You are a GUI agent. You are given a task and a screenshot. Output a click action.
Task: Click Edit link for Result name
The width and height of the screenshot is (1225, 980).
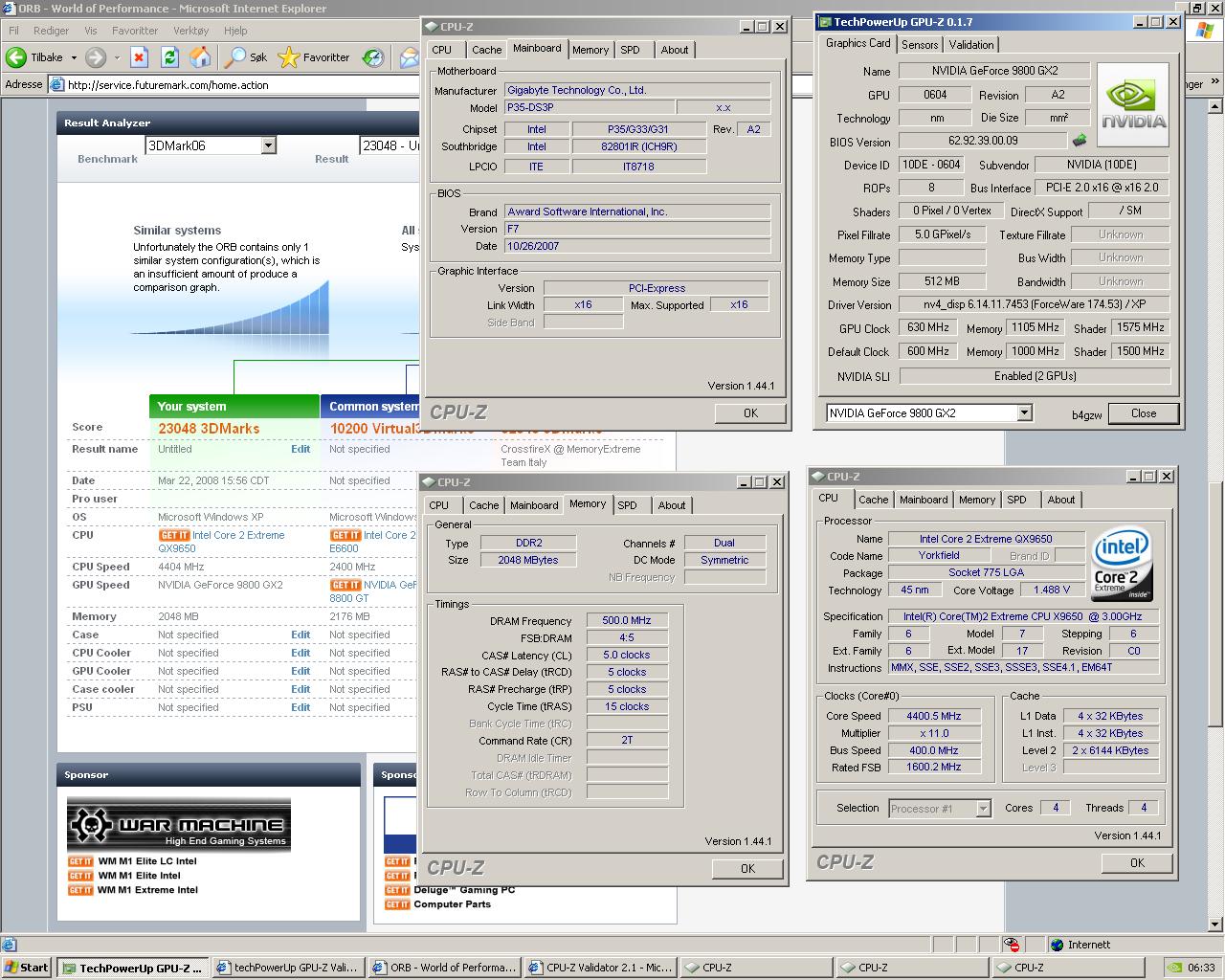(301, 449)
